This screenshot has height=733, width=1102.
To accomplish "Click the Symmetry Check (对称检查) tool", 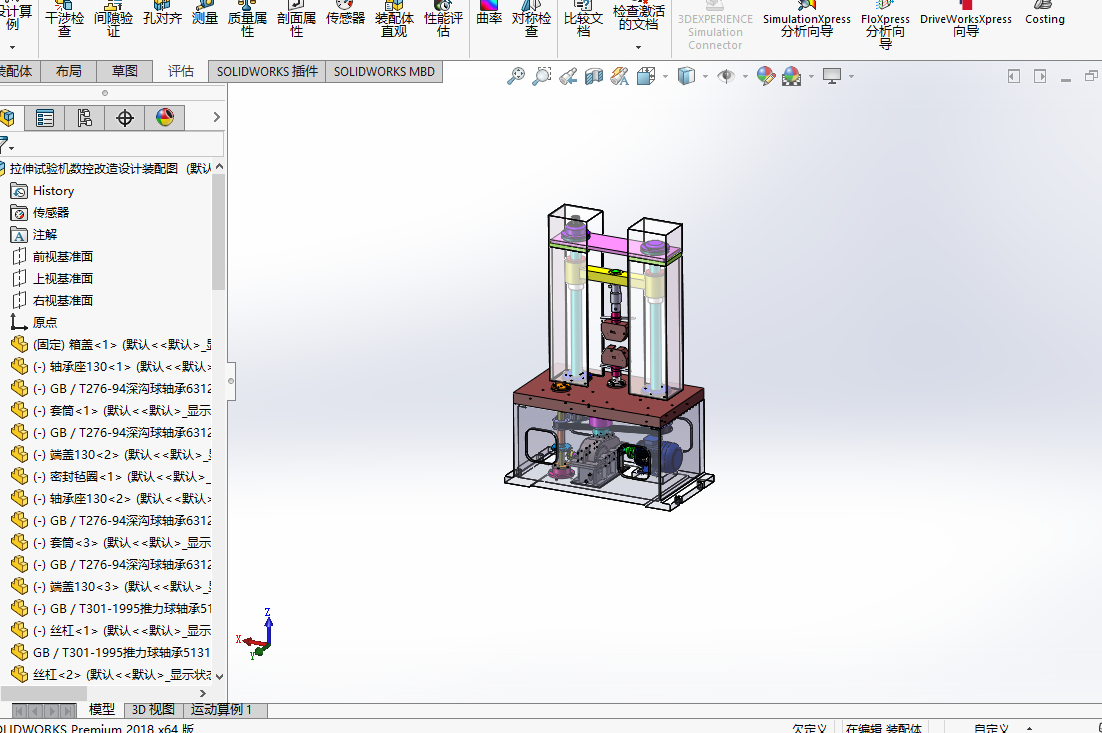I will (x=531, y=19).
